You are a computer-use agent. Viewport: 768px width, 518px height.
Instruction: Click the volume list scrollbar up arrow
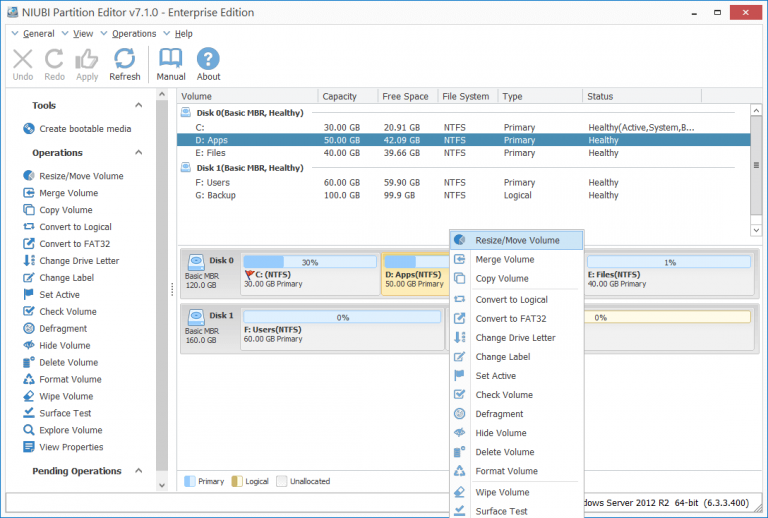(756, 111)
